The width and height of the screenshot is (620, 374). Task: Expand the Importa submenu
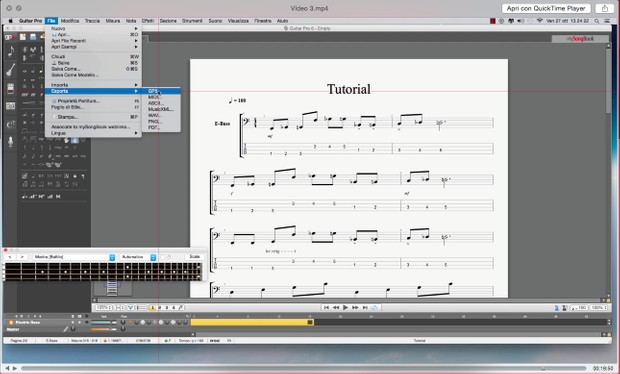coord(93,85)
